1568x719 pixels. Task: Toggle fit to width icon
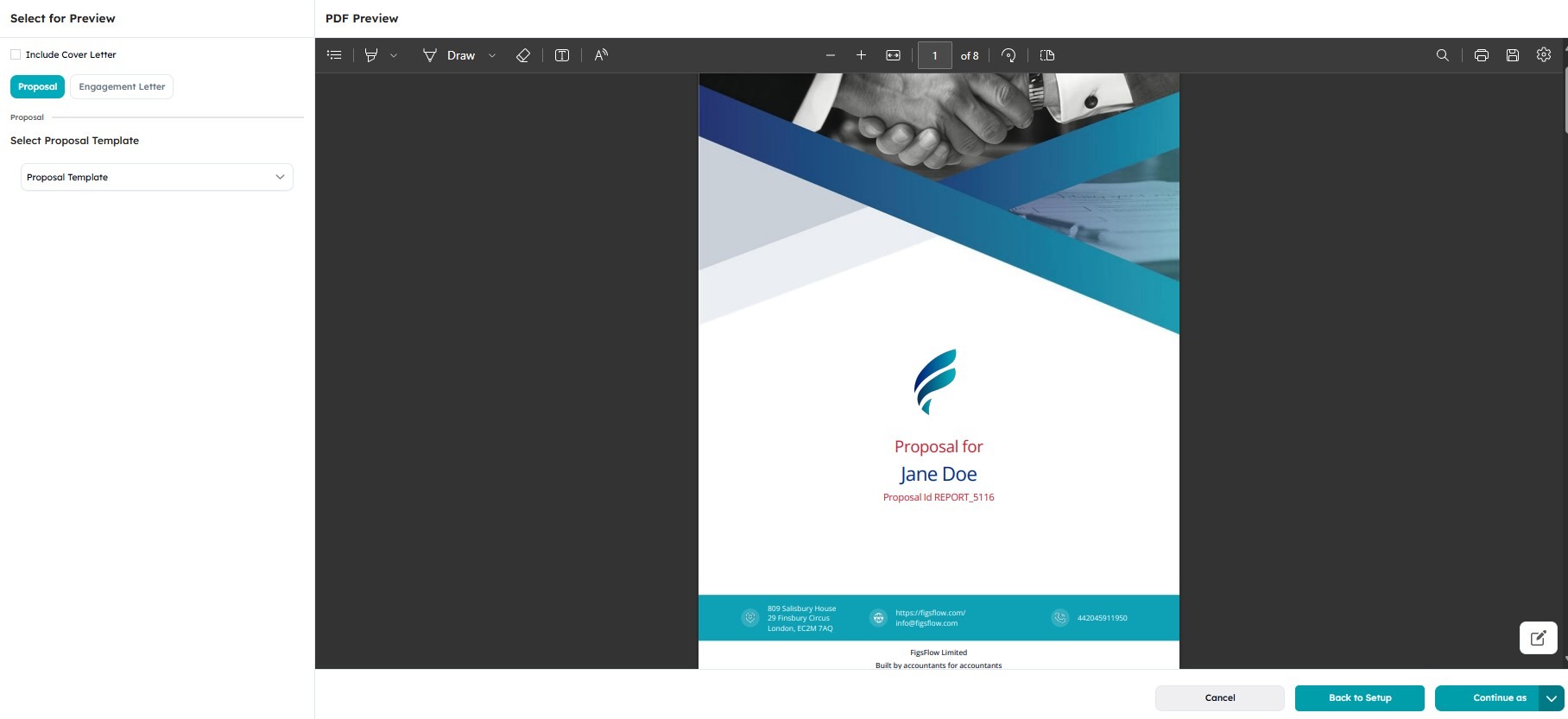click(893, 55)
